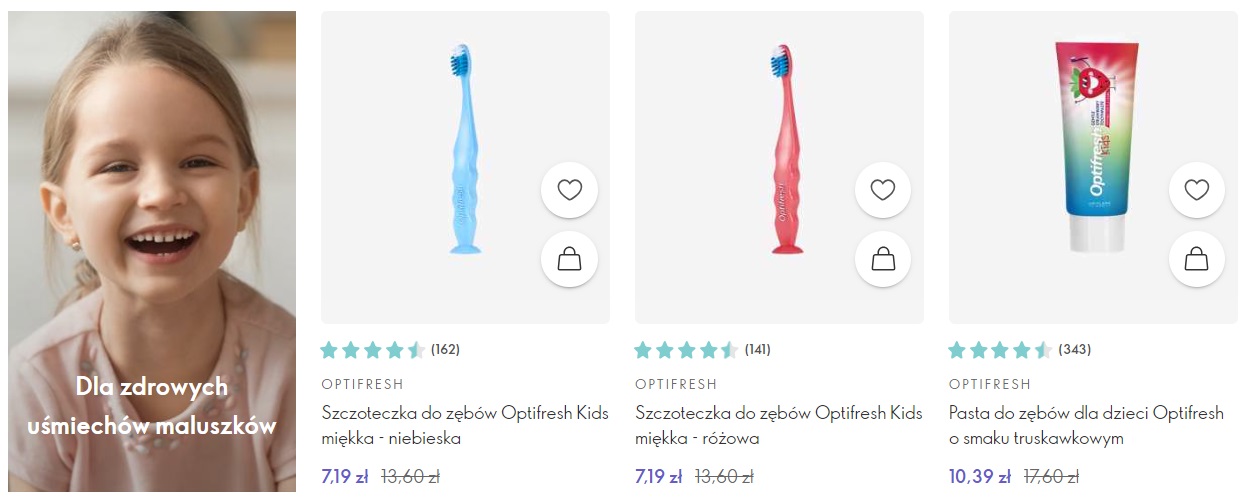Add strawberry toothpaste to shopping bag
Viewport: 1251px width, 501px height.
pyautogui.click(x=1196, y=259)
